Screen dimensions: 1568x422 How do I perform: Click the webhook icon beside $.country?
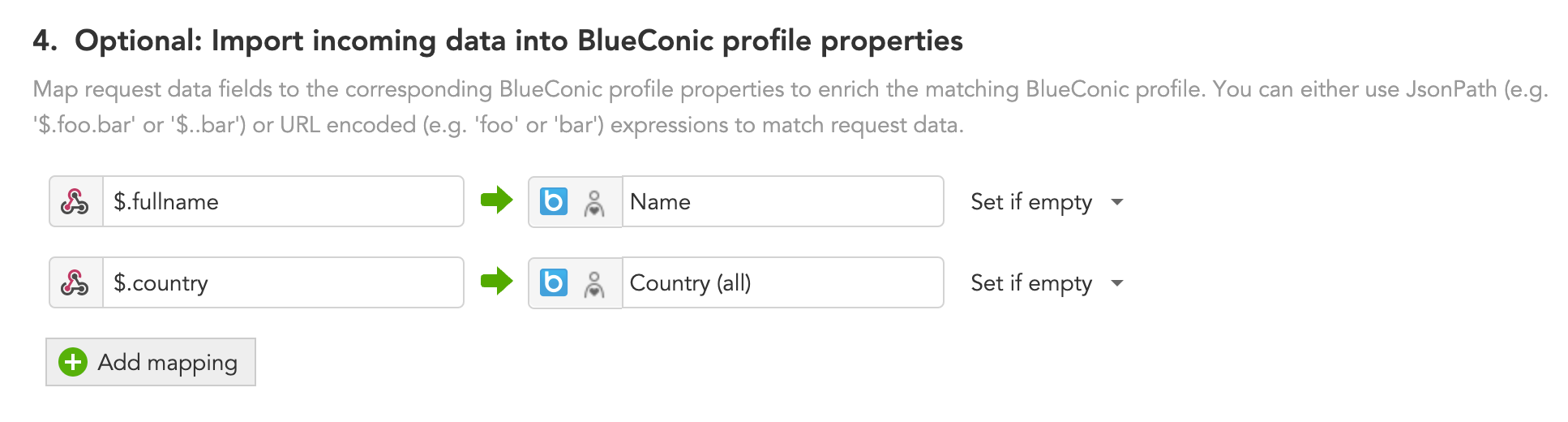tap(75, 282)
